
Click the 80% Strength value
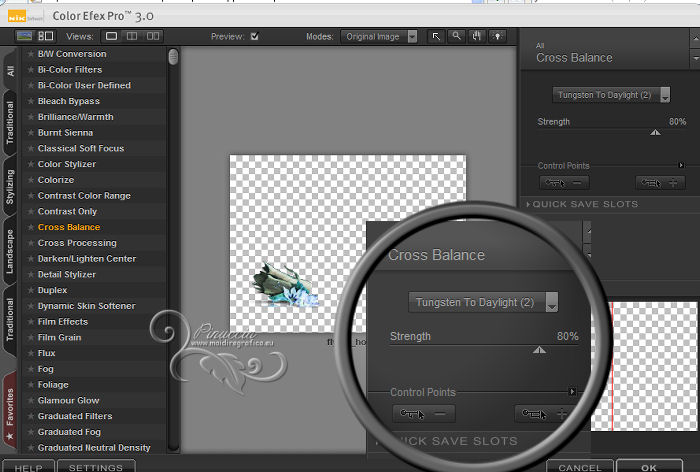677,121
